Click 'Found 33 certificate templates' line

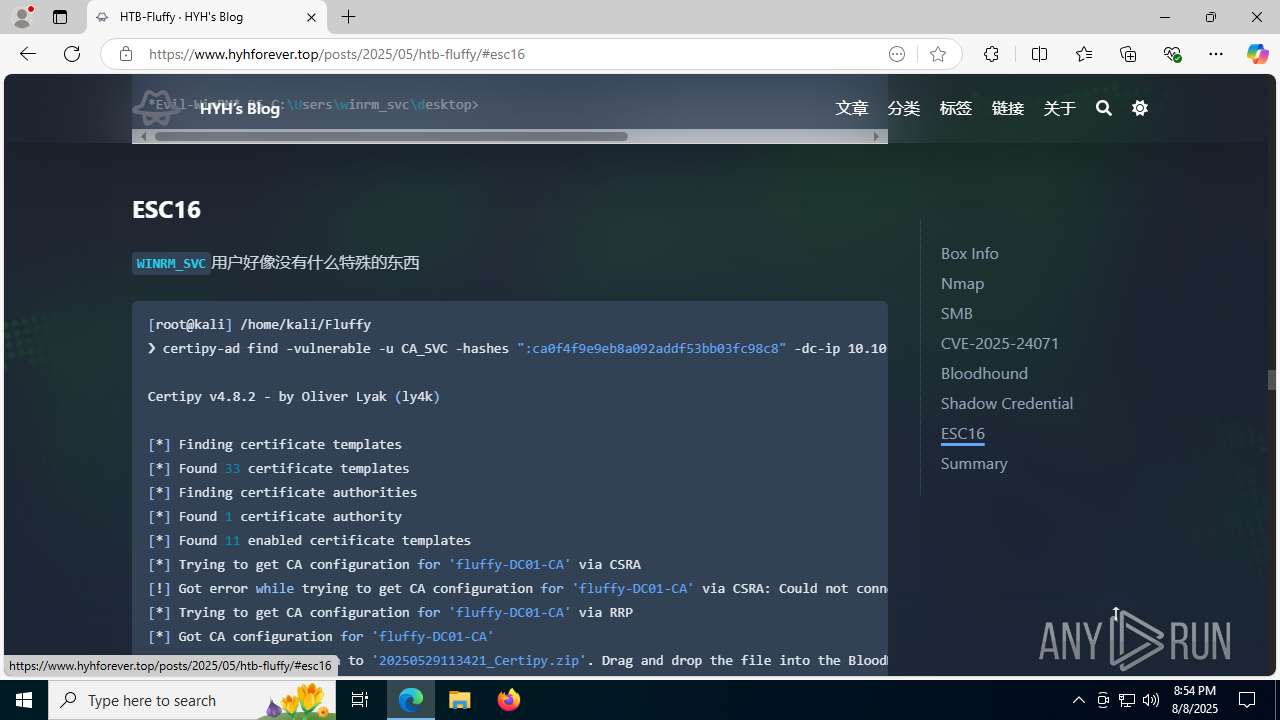(279, 468)
